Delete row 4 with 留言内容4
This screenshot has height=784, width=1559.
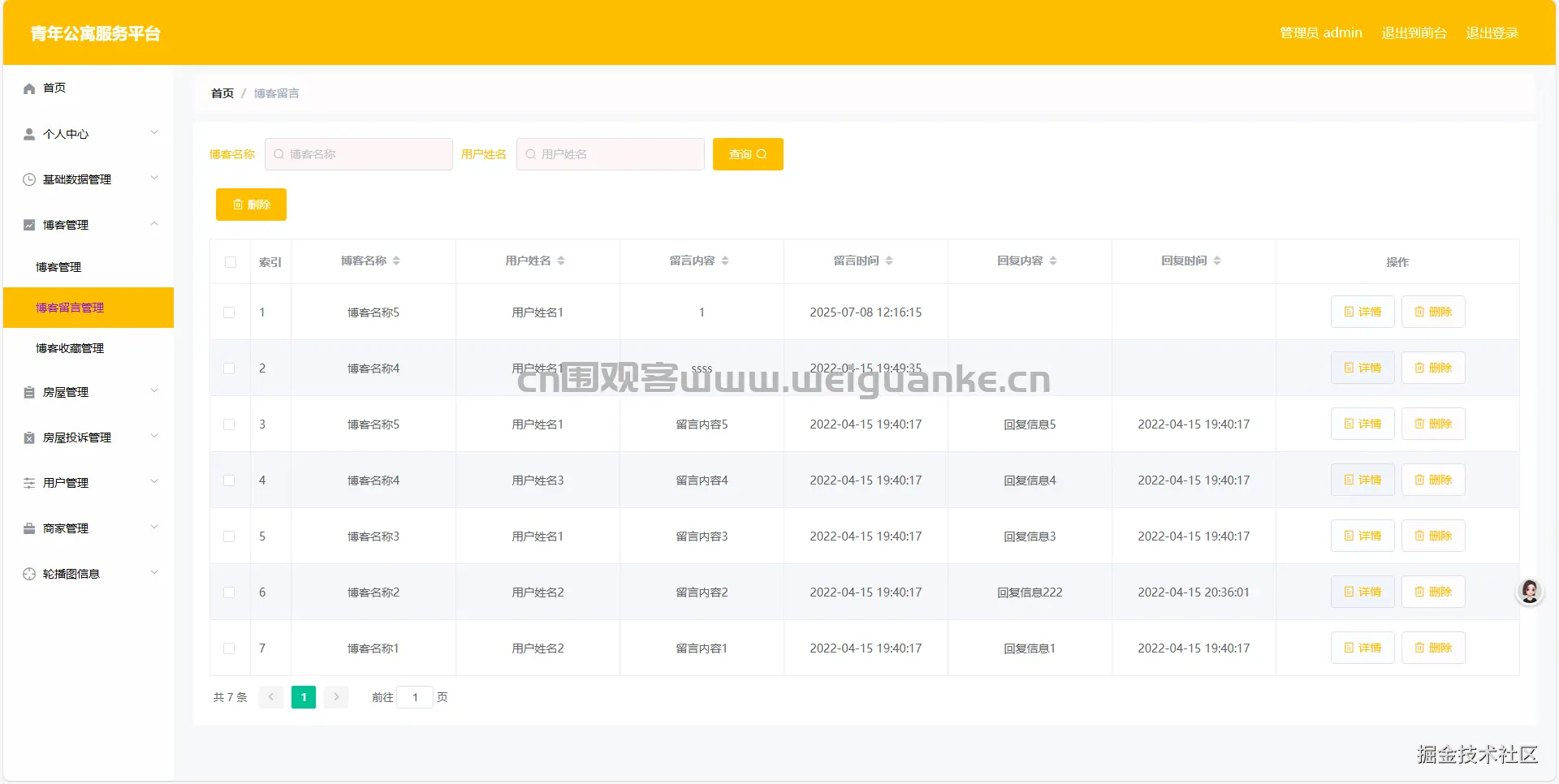coord(1433,480)
